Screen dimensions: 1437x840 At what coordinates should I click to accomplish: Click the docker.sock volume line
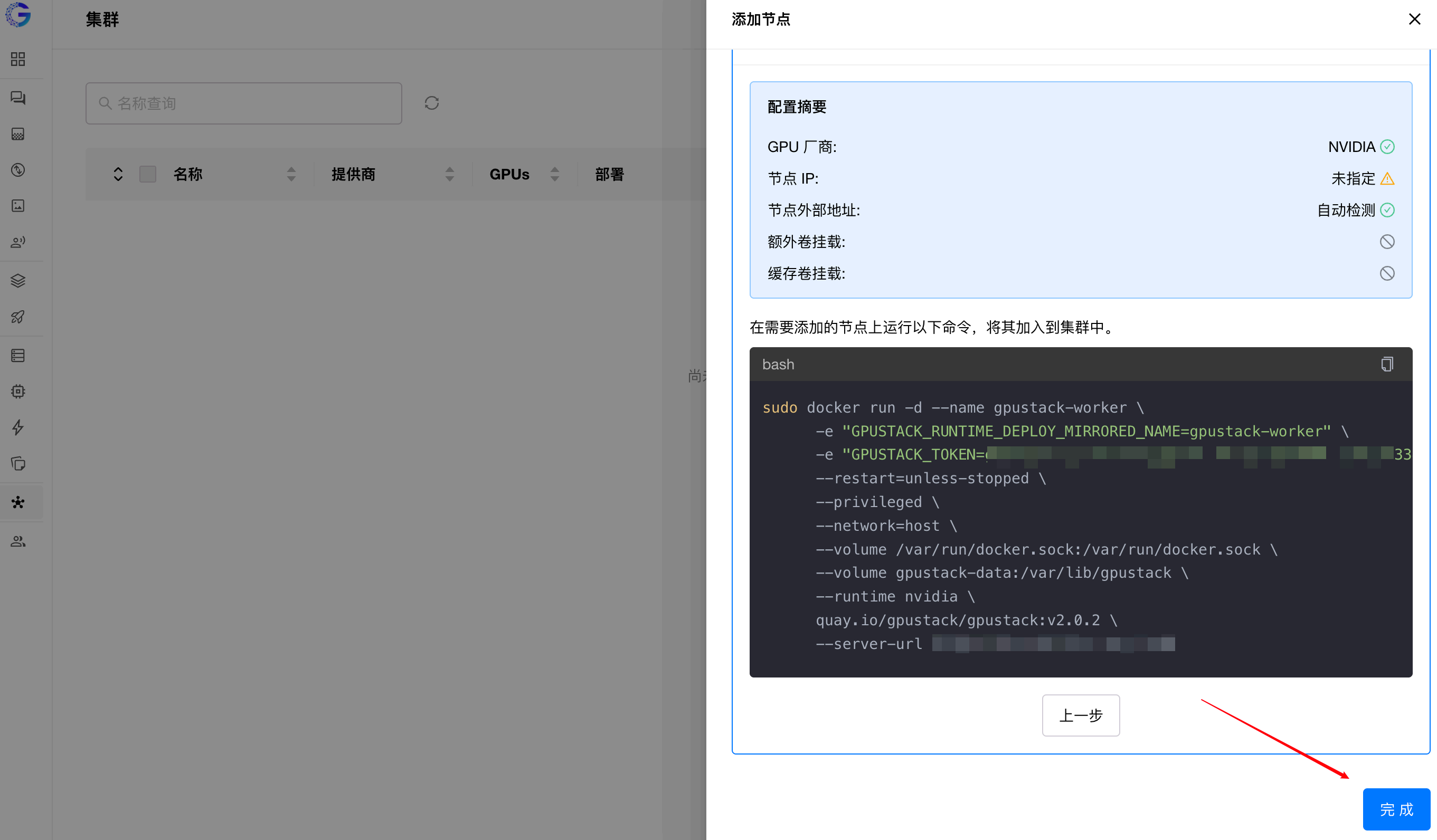click(1047, 549)
